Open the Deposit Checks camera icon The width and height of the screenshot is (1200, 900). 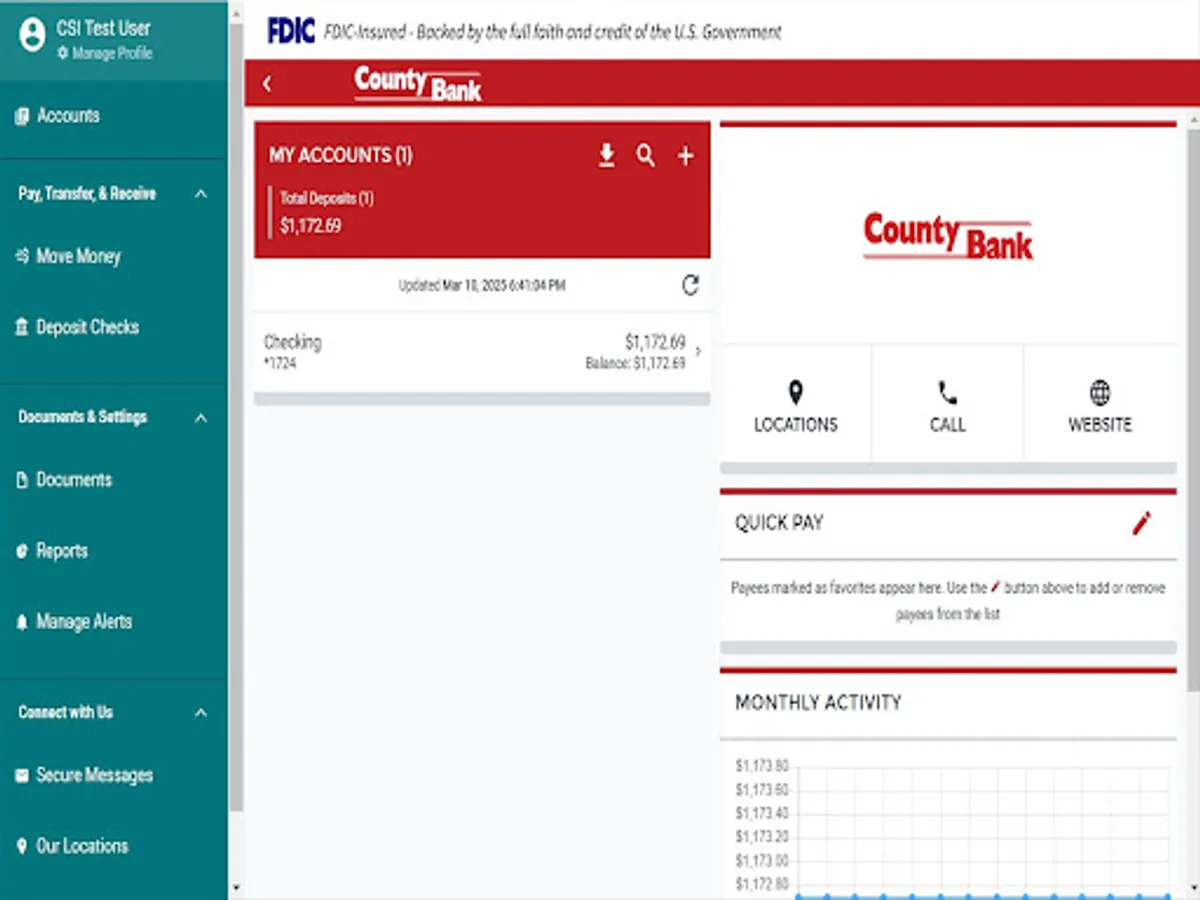point(23,327)
